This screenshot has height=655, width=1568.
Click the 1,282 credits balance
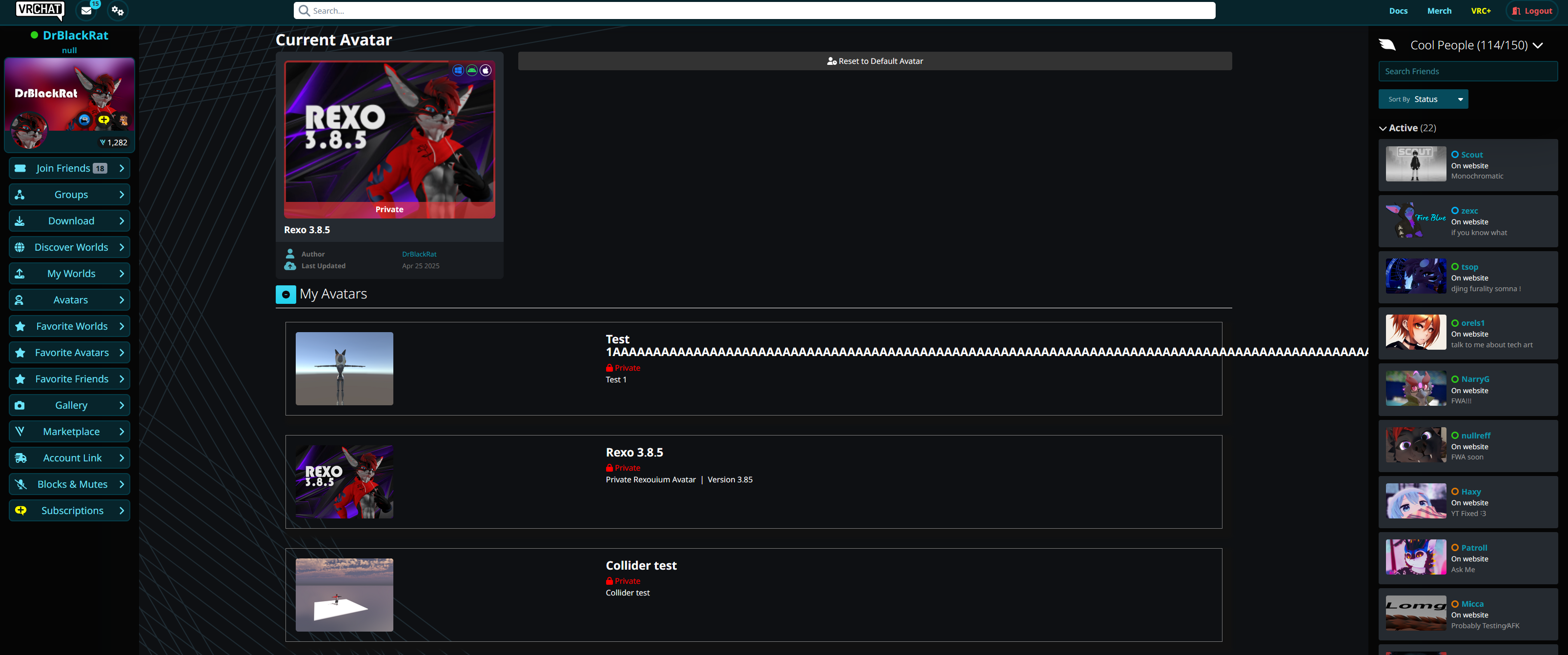pos(114,142)
